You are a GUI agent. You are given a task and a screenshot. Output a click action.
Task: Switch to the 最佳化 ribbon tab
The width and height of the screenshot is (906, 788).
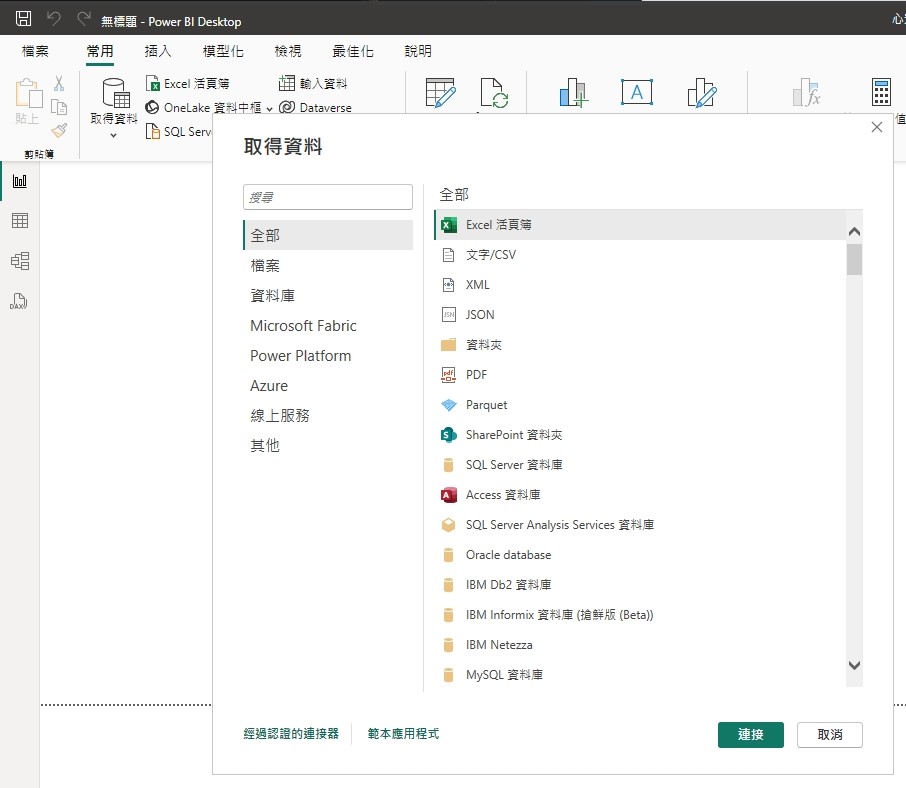tap(353, 51)
